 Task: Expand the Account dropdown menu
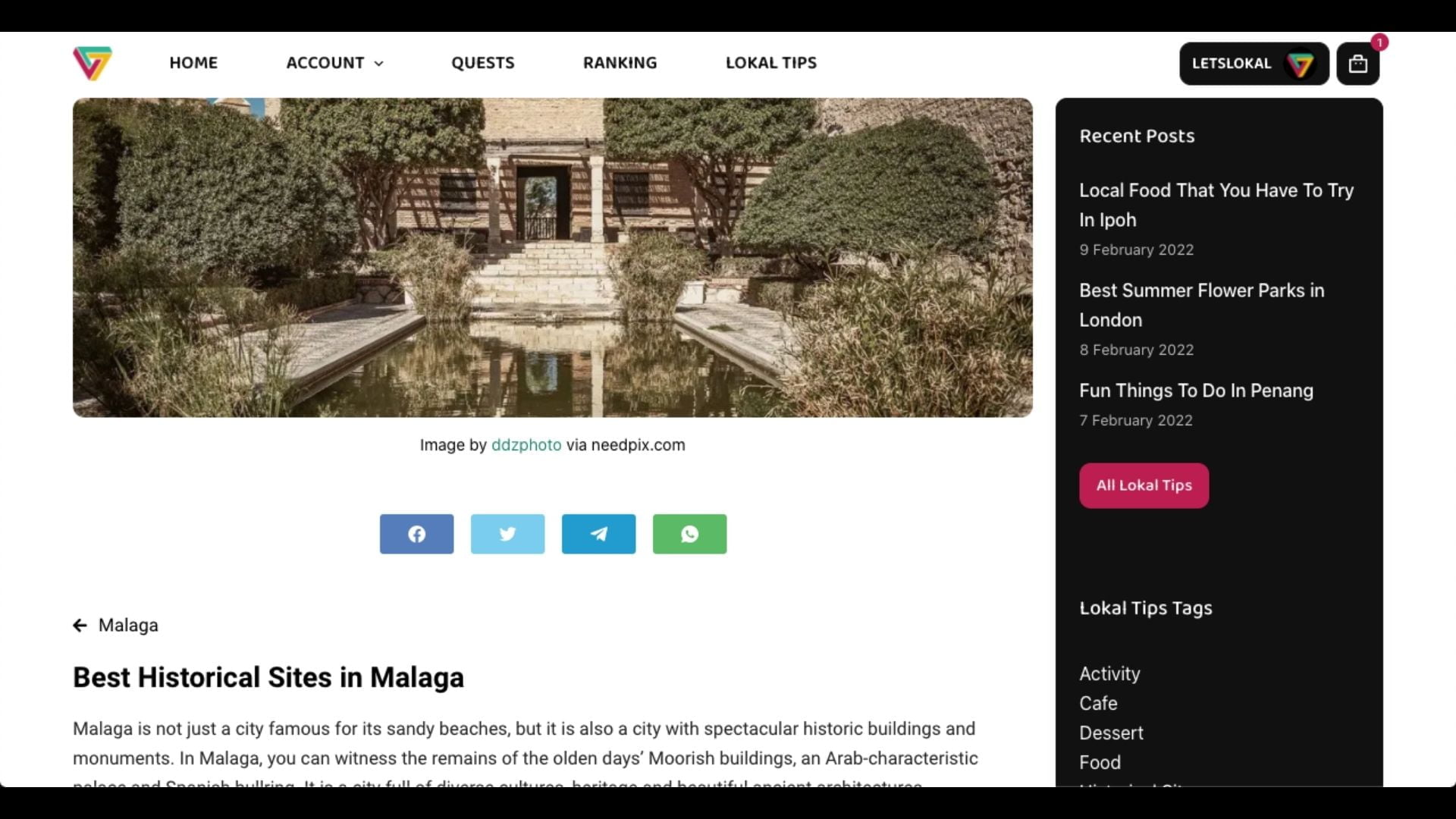(334, 63)
